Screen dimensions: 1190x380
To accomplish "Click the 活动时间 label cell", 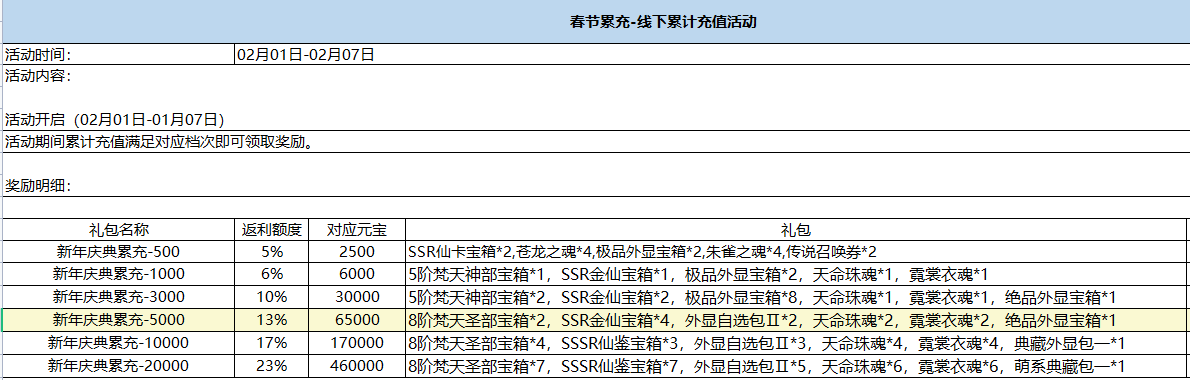I will (118, 54).
